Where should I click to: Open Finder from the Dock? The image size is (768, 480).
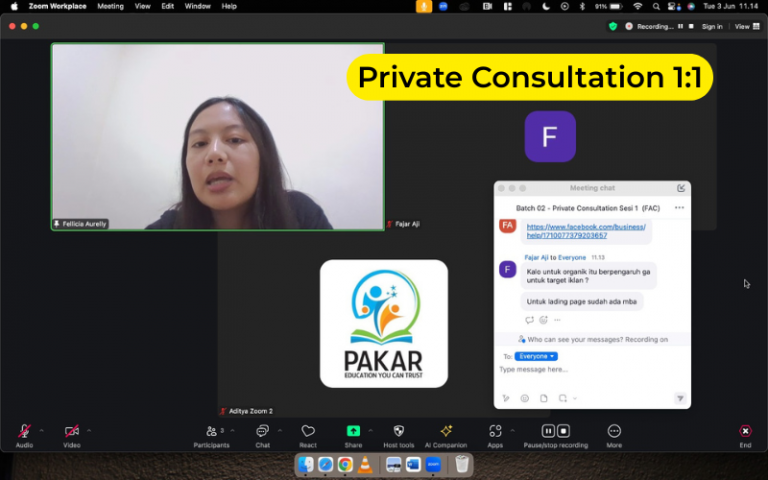coord(306,464)
